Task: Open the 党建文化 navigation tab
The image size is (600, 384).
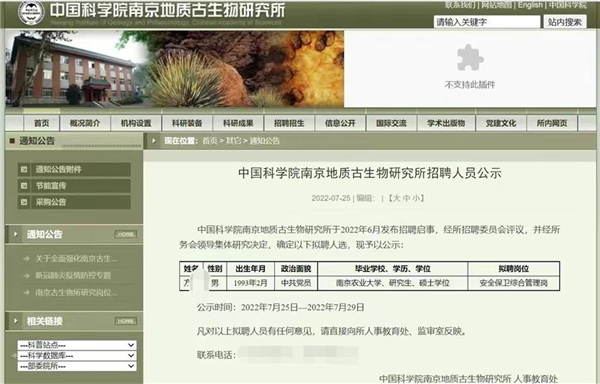Action: coord(501,123)
